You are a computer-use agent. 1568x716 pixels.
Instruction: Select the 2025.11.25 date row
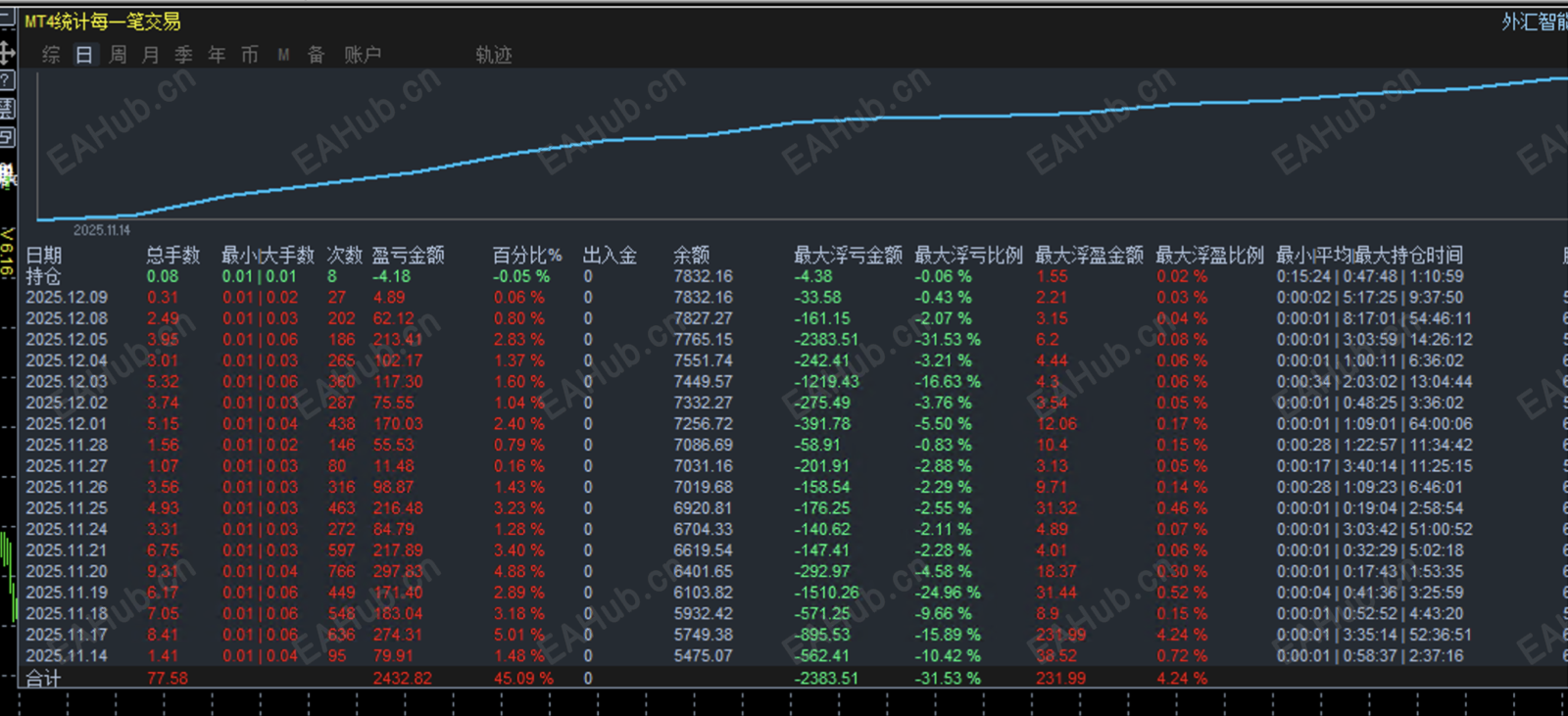pyautogui.click(x=67, y=508)
